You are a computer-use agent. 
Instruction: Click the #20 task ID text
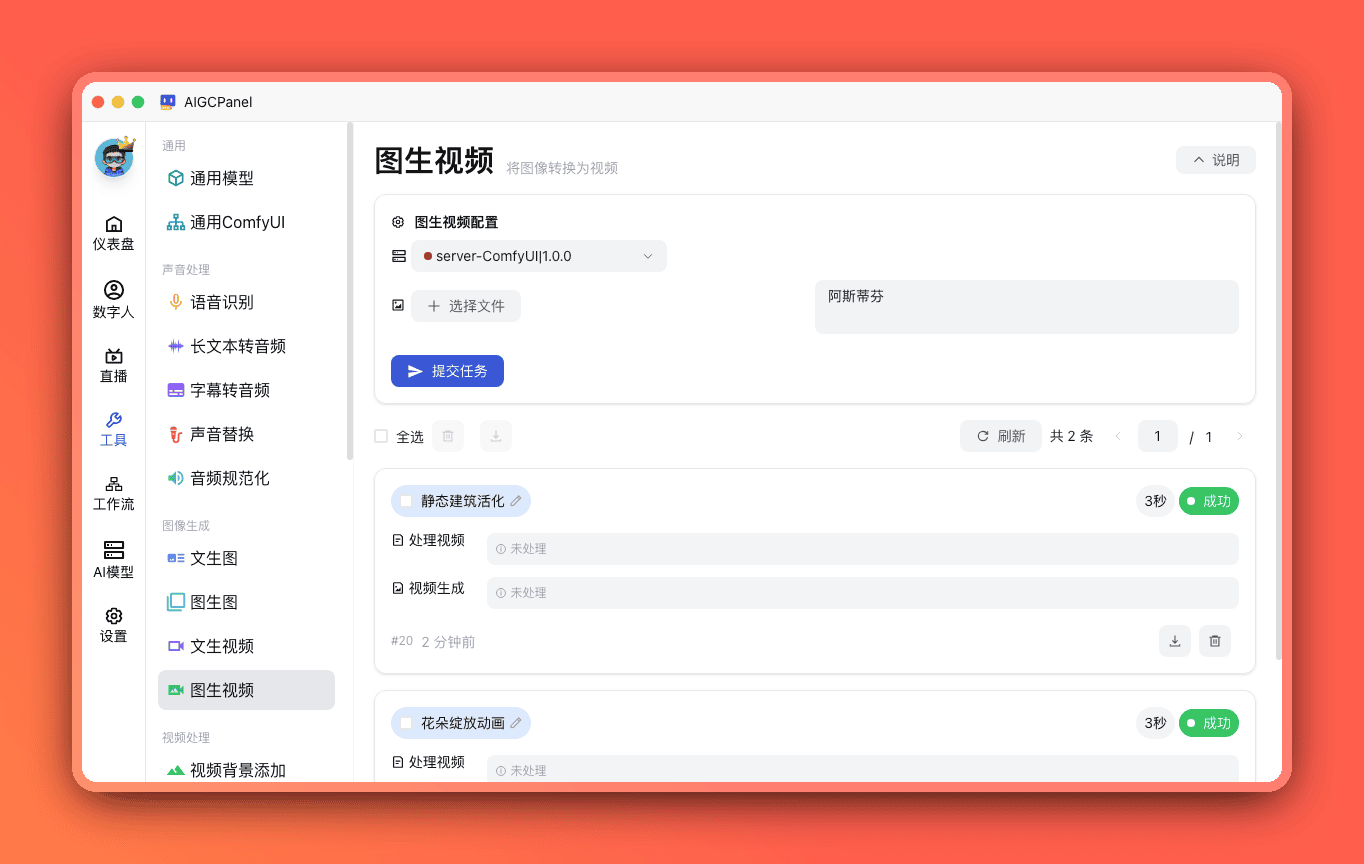pyautogui.click(x=402, y=641)
